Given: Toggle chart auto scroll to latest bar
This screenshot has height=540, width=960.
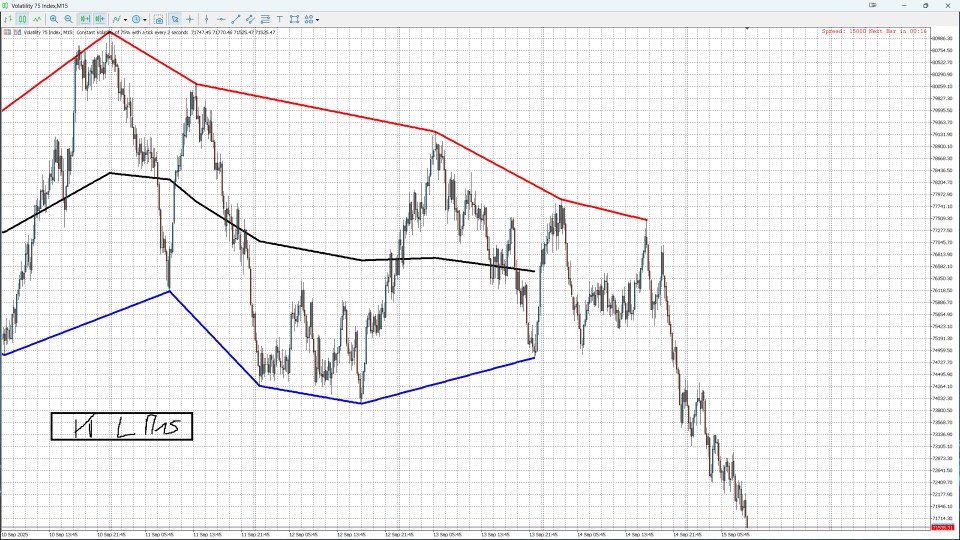Looking at the screenshot, I should 85,20.
